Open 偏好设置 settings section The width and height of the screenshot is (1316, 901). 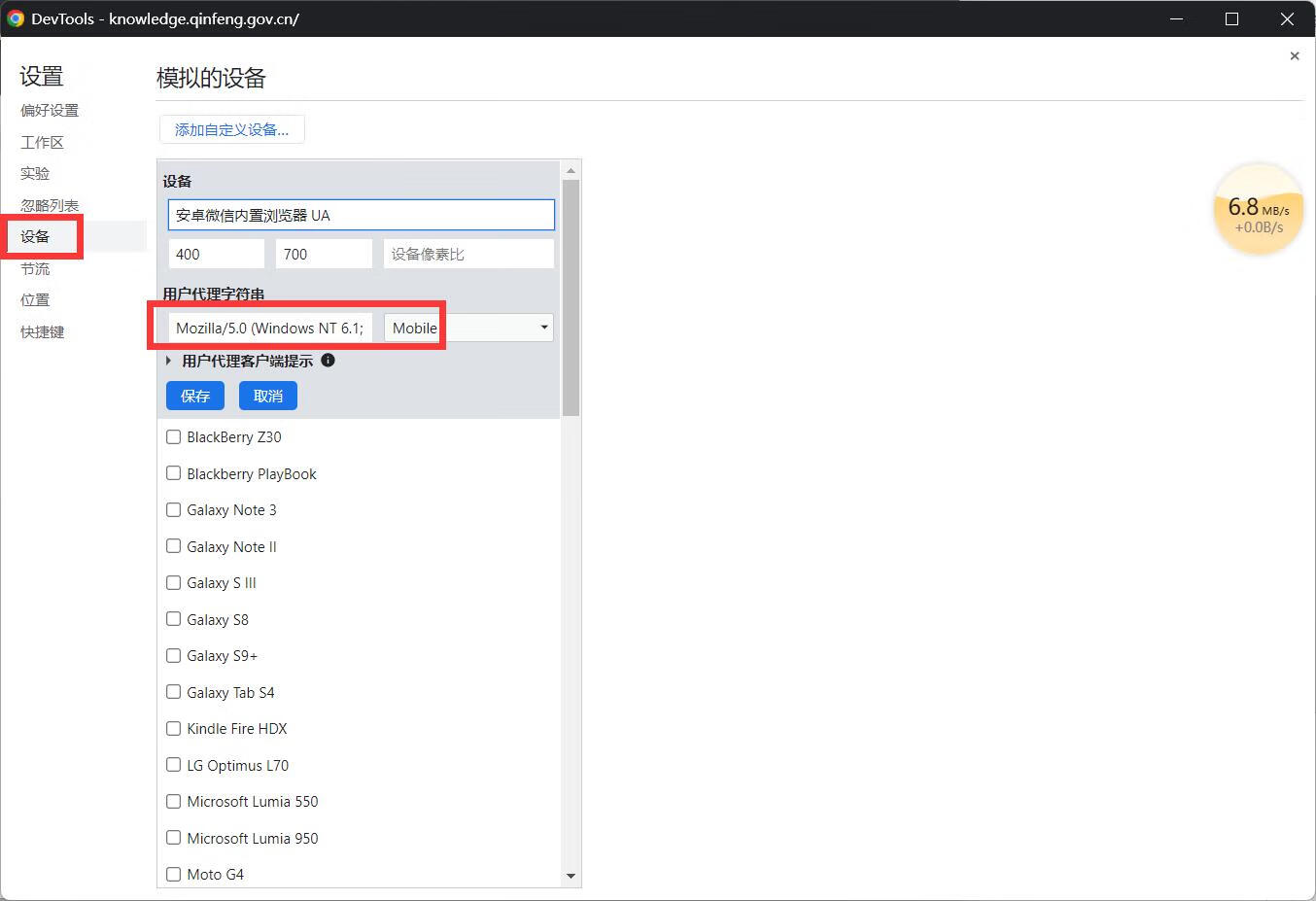[x=50, y=111]
